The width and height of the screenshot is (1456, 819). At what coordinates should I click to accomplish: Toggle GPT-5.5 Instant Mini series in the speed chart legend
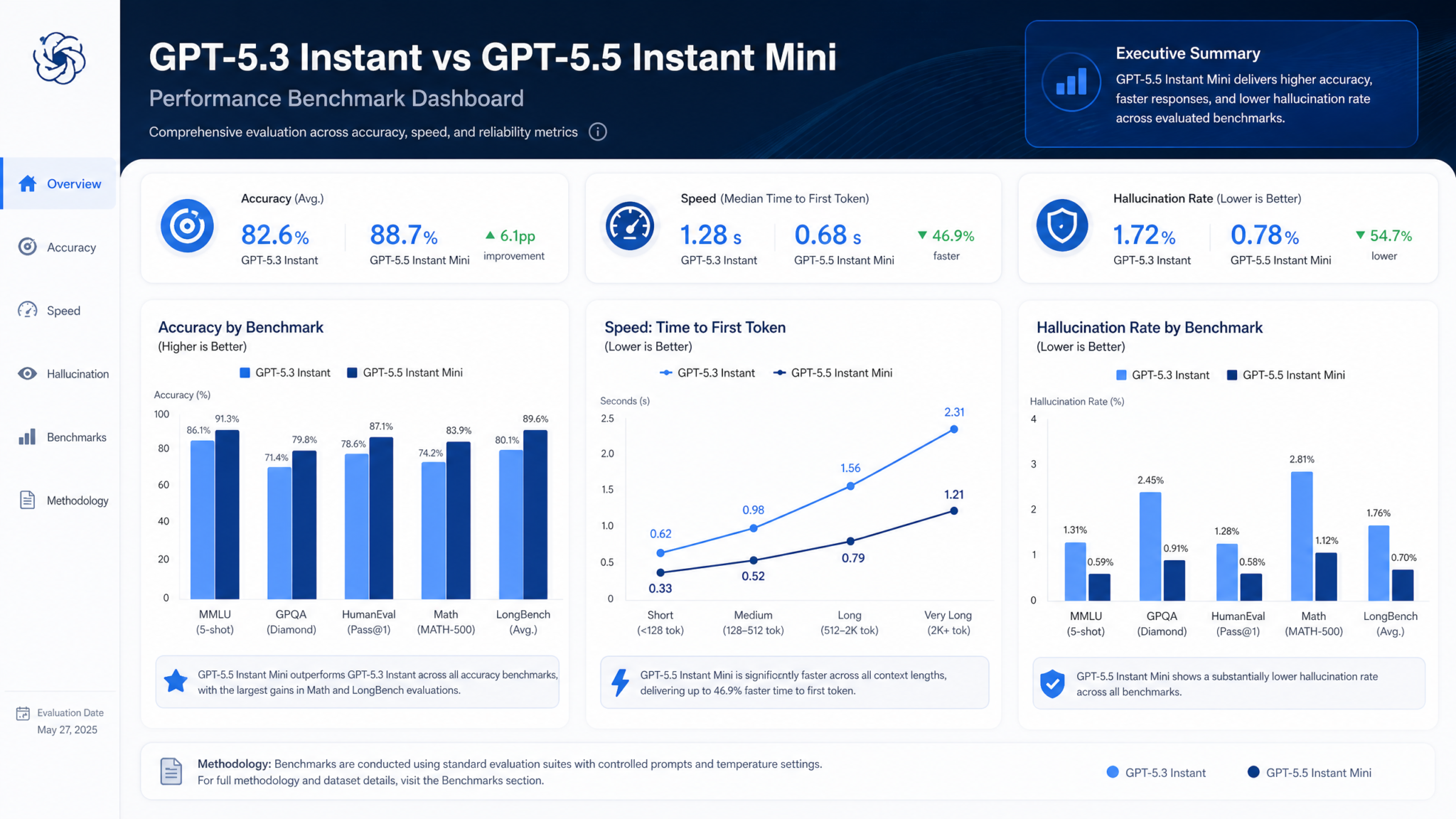pyautogui.click(x=833, y=373)
